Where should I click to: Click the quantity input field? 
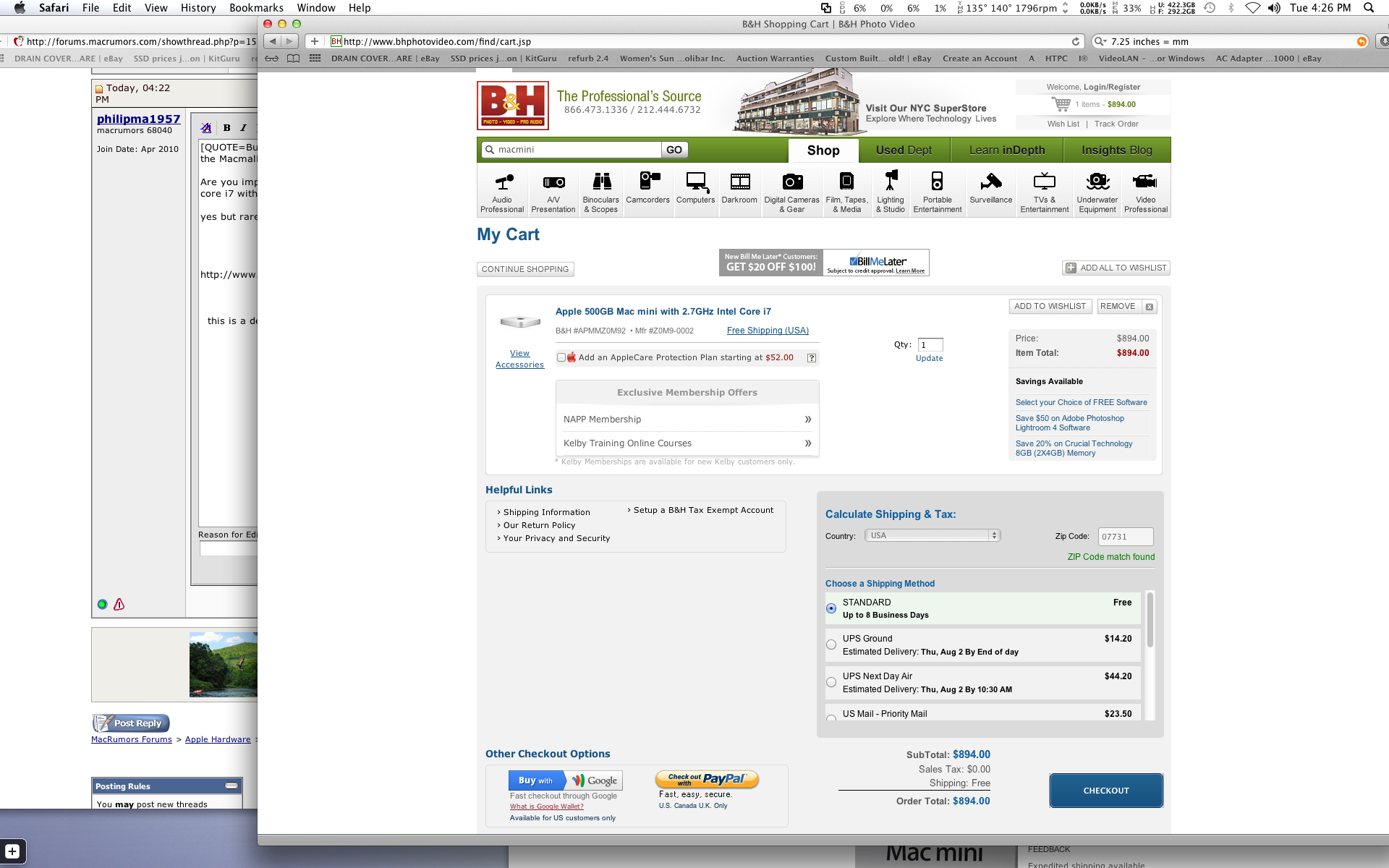click(930, 345)
